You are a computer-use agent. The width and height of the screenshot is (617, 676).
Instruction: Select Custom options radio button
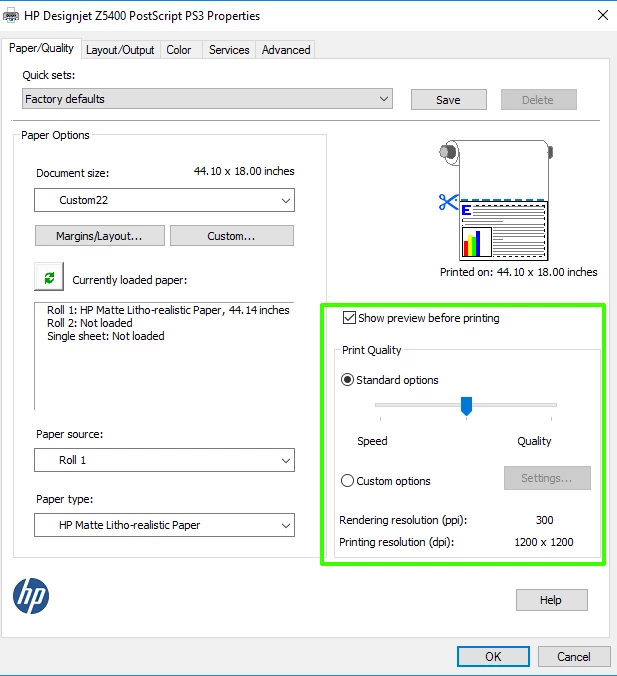tap(347, 480)
